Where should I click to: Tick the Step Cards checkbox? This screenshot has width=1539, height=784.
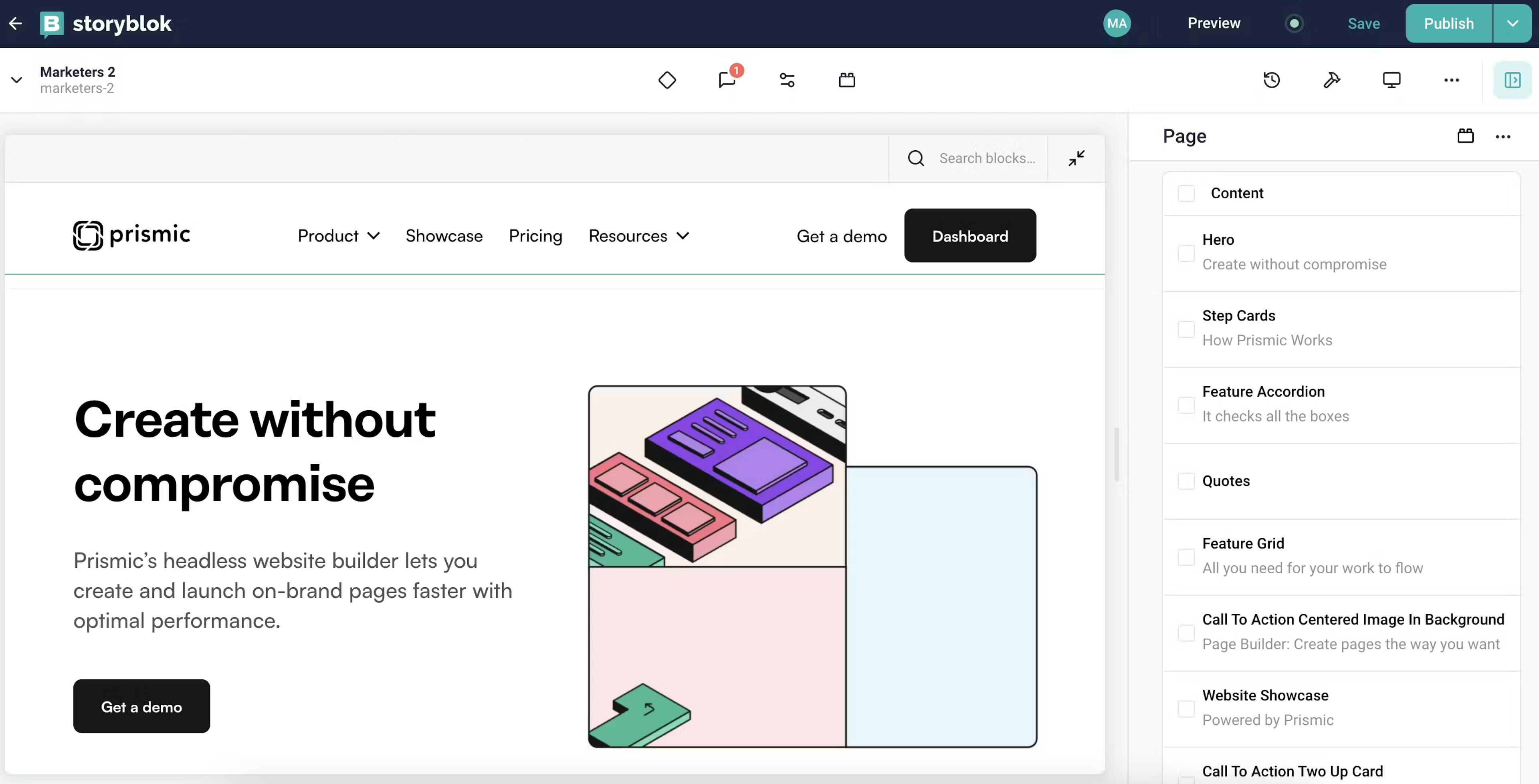point(1186,329)
